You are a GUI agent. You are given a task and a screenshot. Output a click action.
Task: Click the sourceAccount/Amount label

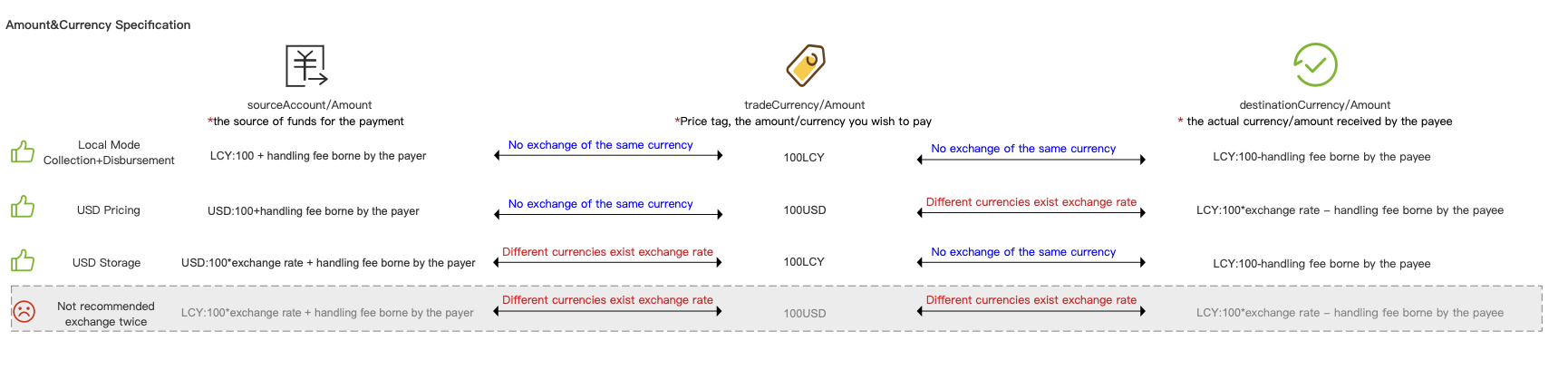click(x=310, y=105)
